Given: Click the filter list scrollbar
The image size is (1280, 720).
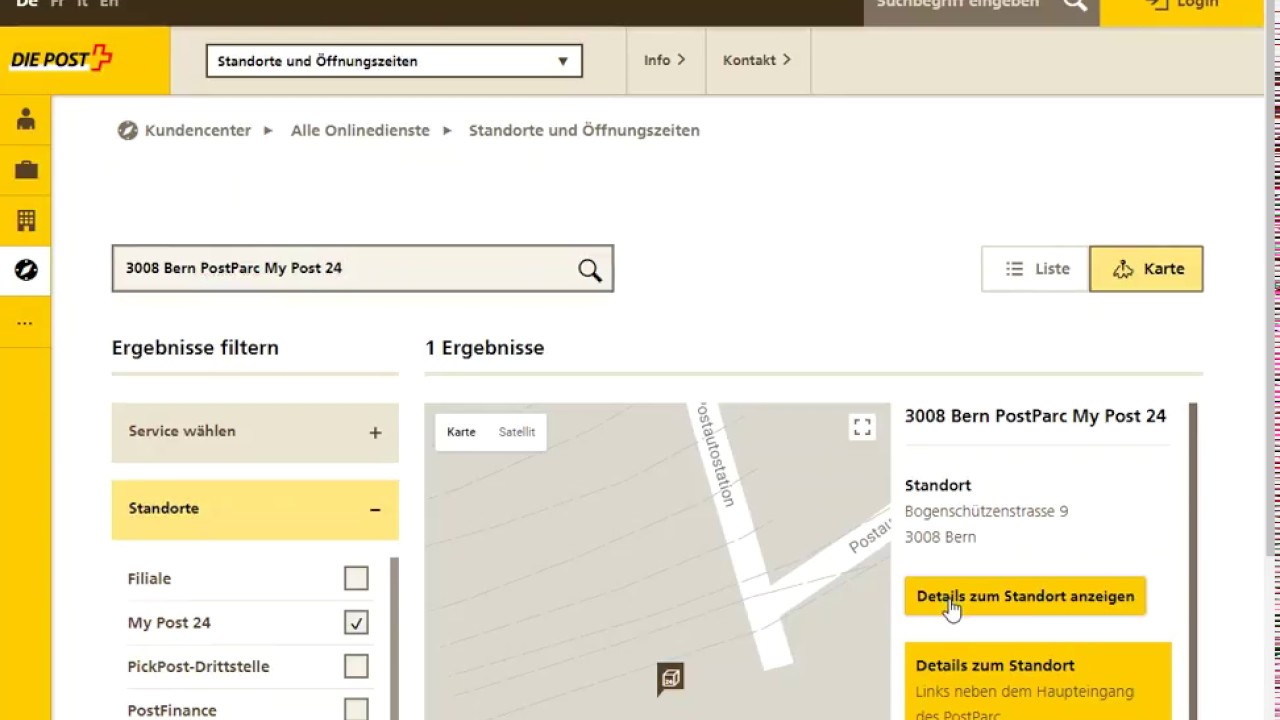Looking at the screenshot, I should tap(394, 638).
